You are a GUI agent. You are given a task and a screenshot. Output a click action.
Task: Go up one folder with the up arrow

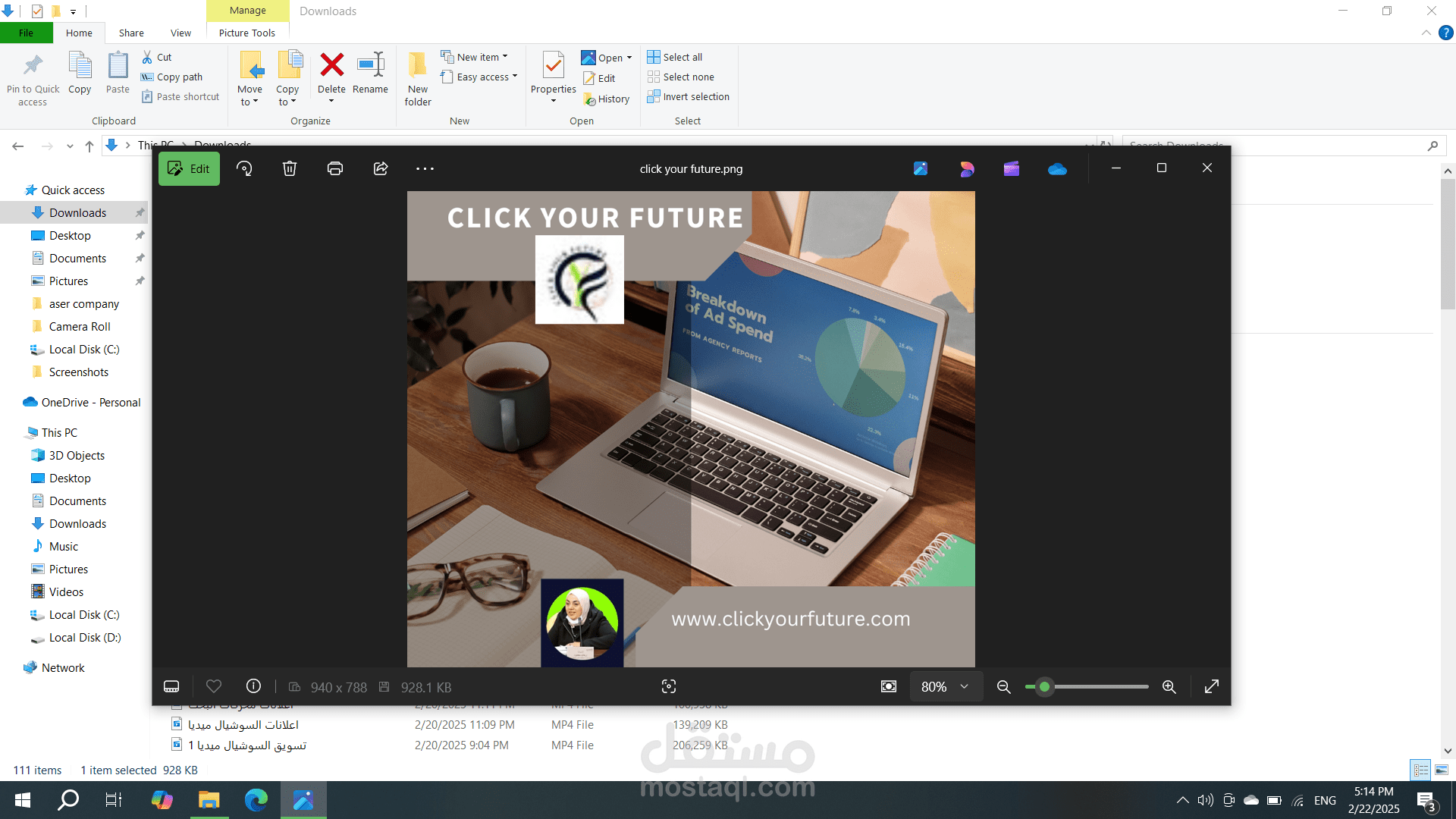click(x=89, y=146)
